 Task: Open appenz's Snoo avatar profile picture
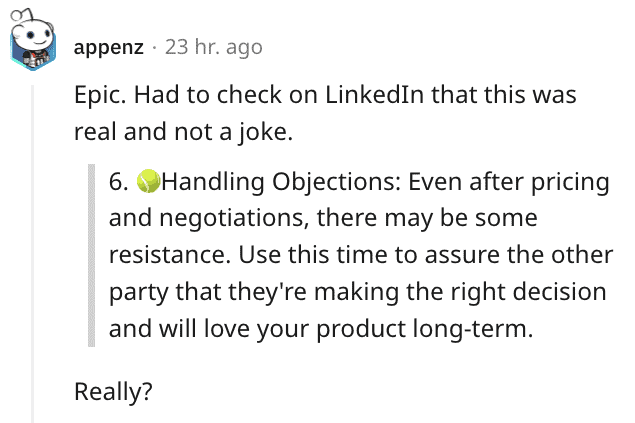pyautogui.click(x=32, y=39)
